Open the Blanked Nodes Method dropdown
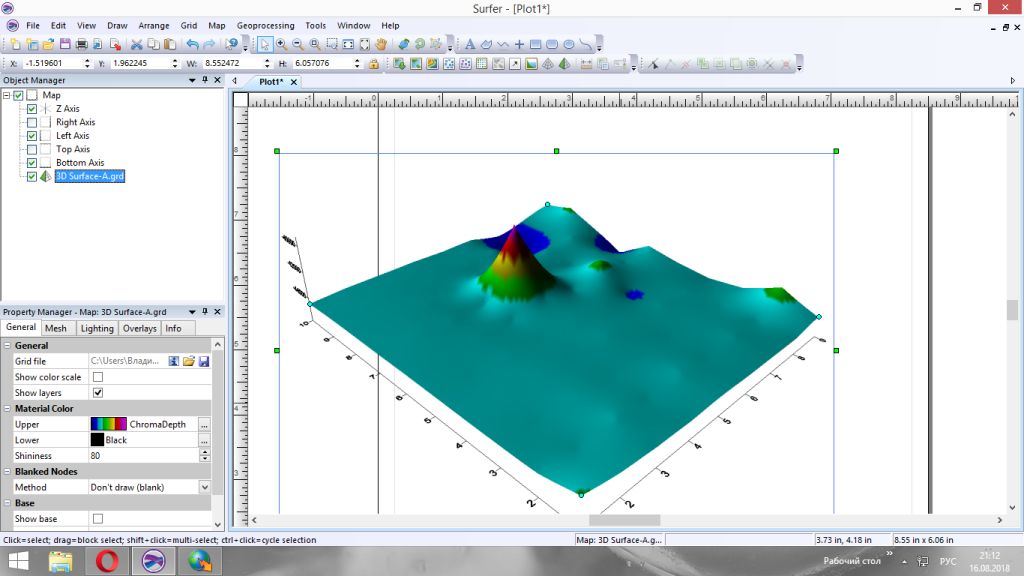 point(204,487)
